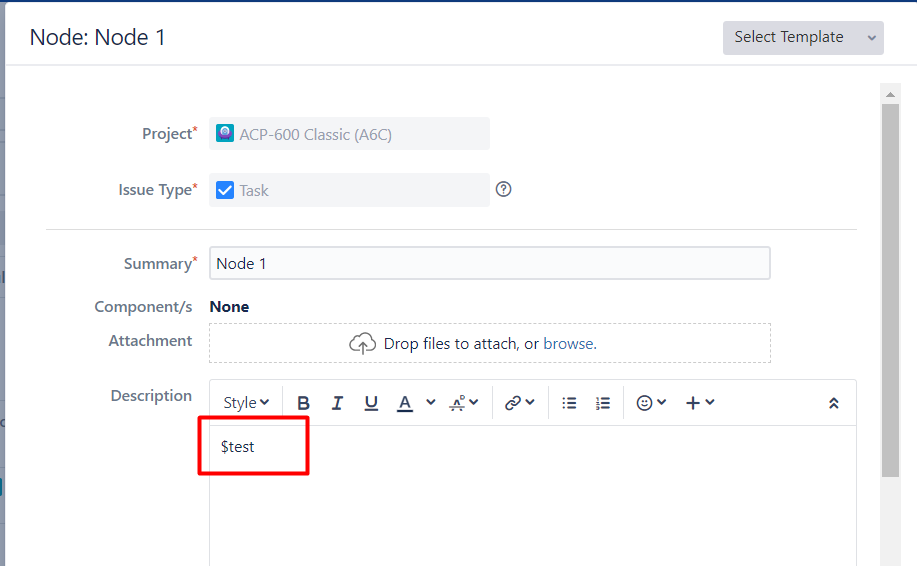Open more text colors dropdown arrow
Image resolution: width=917 pixels, height=566 pixels.
coord(431,402)
